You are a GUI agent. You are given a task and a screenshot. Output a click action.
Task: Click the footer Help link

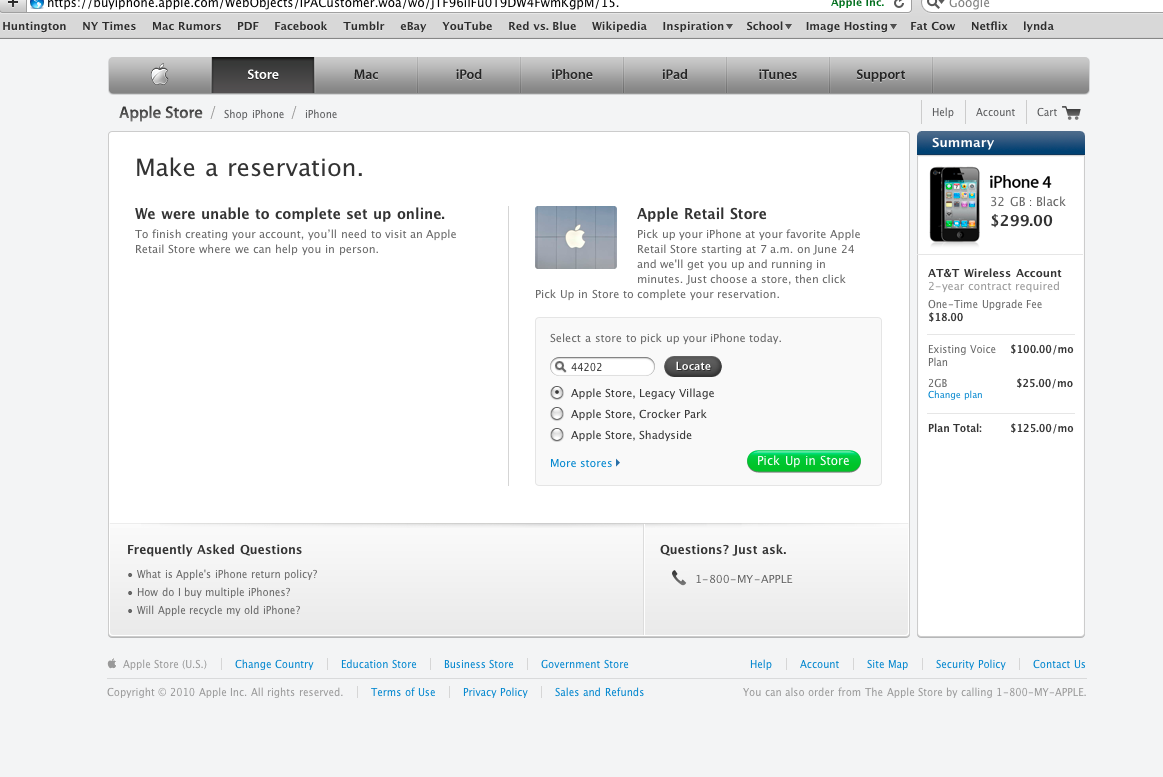point(761,664)
